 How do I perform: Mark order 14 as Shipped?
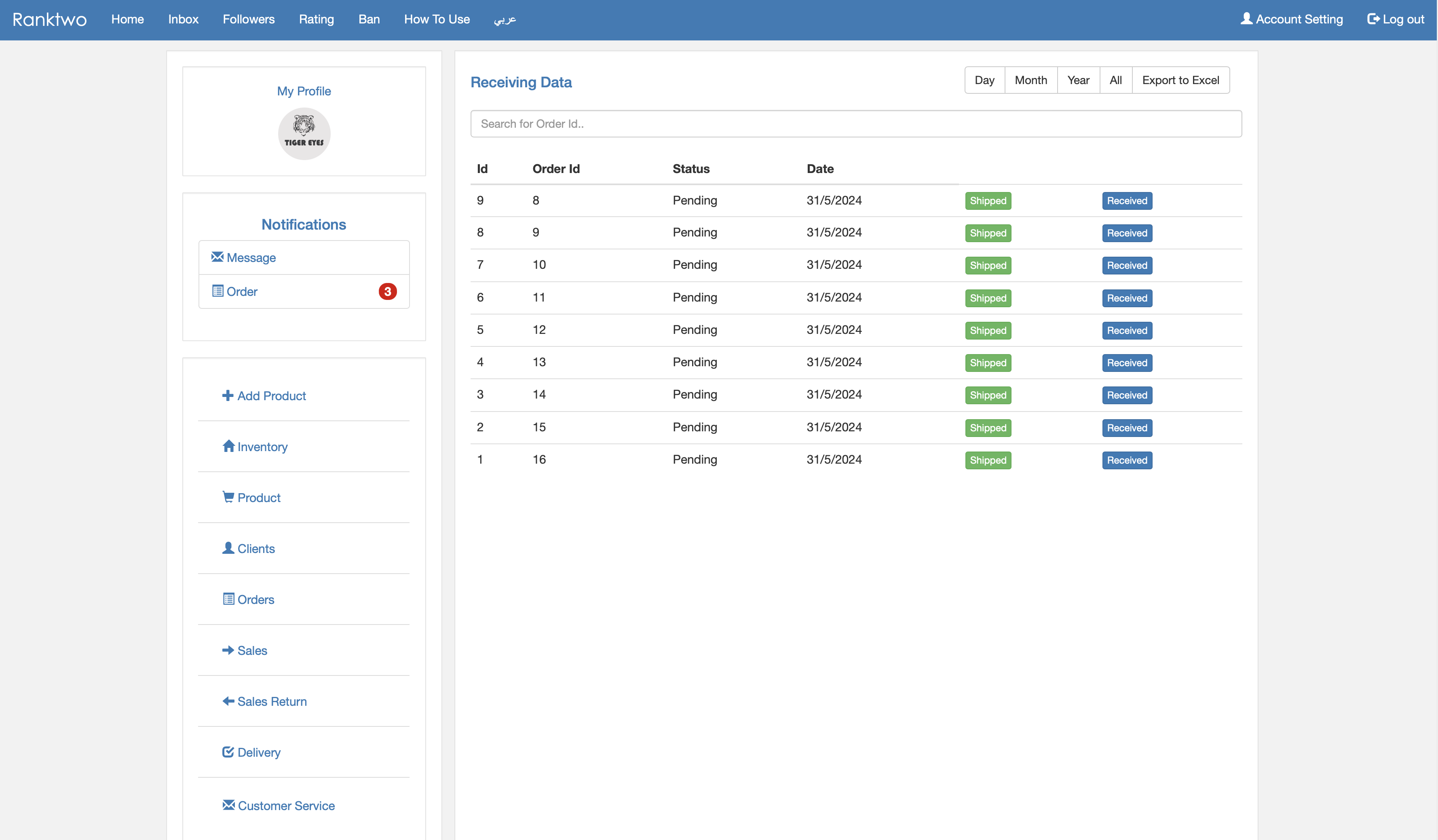988,395
